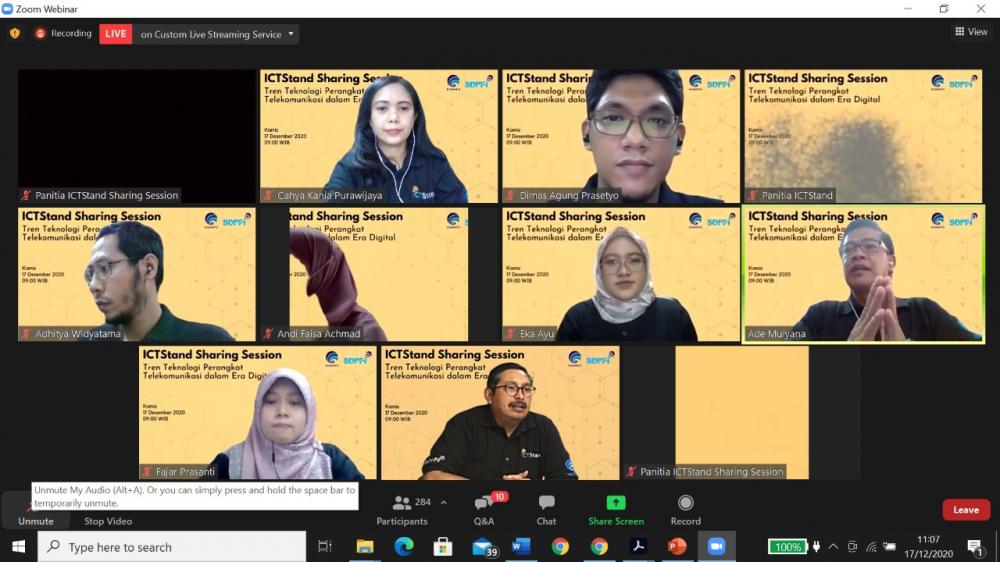Click the encryption shield icon
This screenshot has width=1000, height=562.
point(14,33)
